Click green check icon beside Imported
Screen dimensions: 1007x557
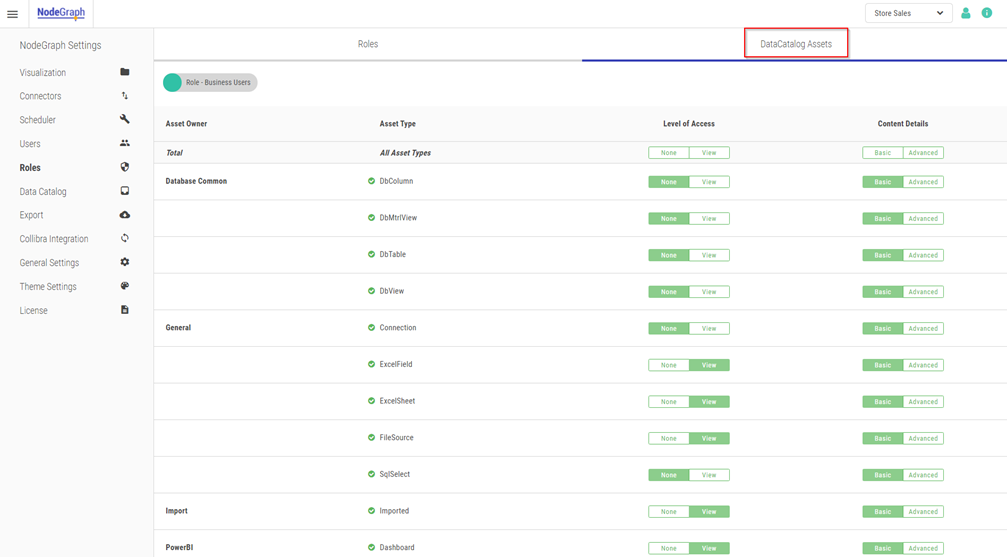tap(371, 511)
